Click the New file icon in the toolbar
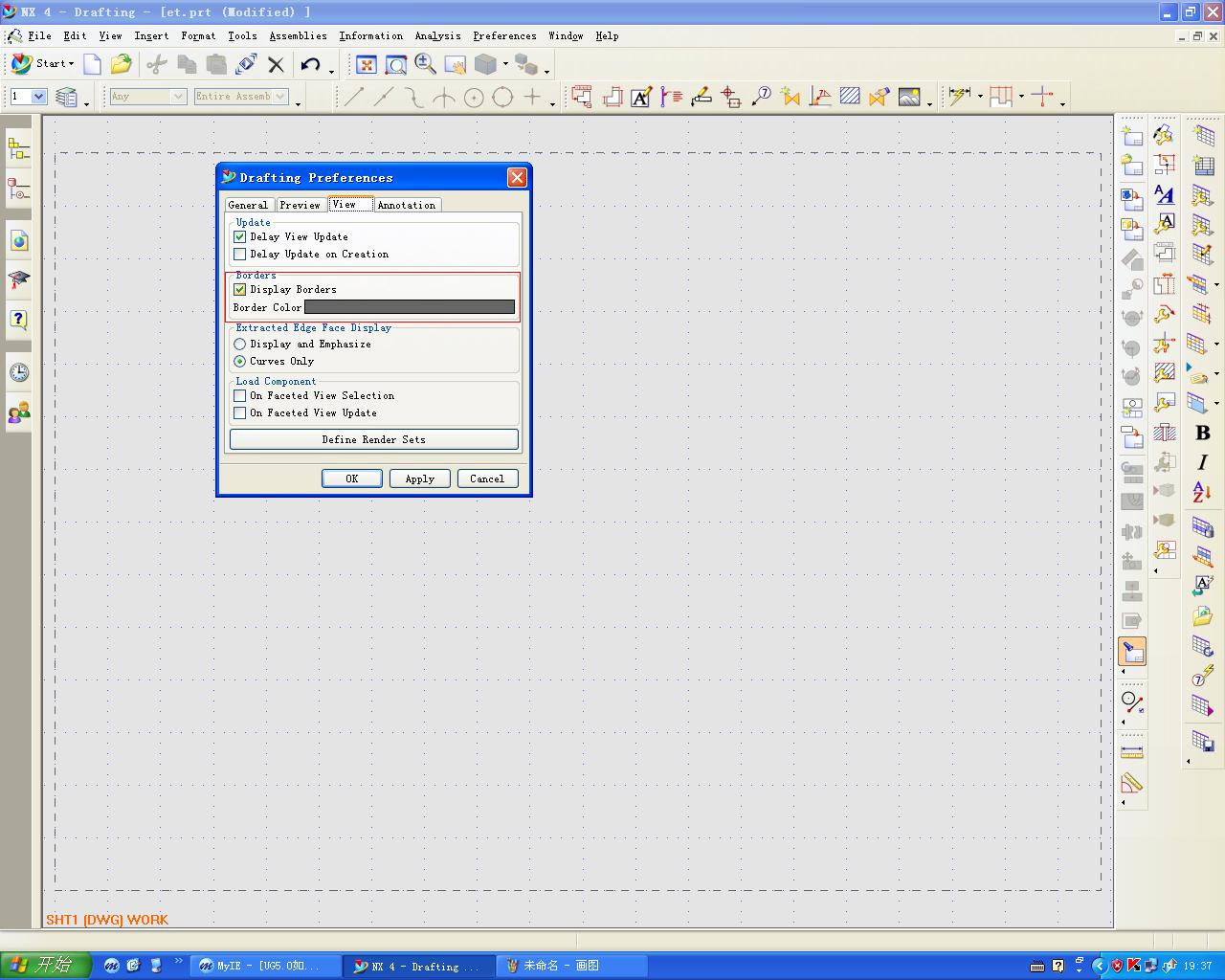 coord(93,64)
